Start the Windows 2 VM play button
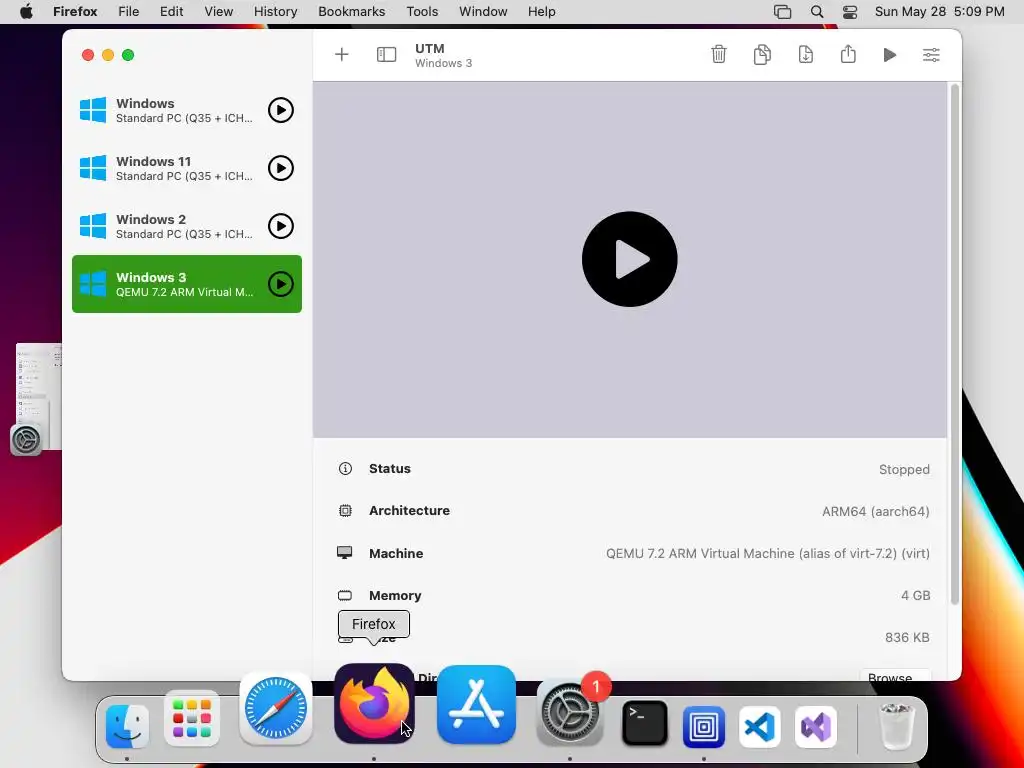 click(281, 226)
